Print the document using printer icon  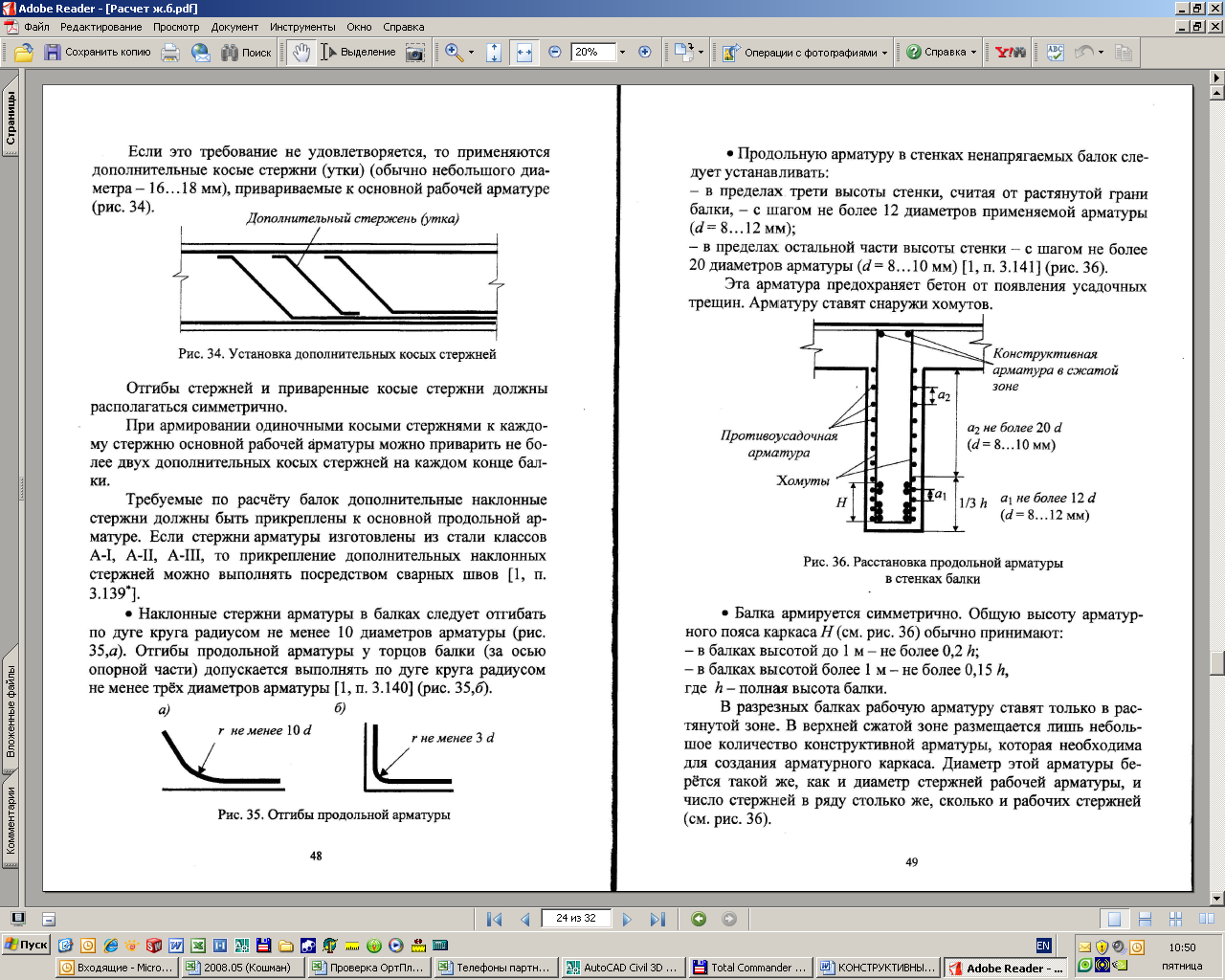tap(170, 53)
